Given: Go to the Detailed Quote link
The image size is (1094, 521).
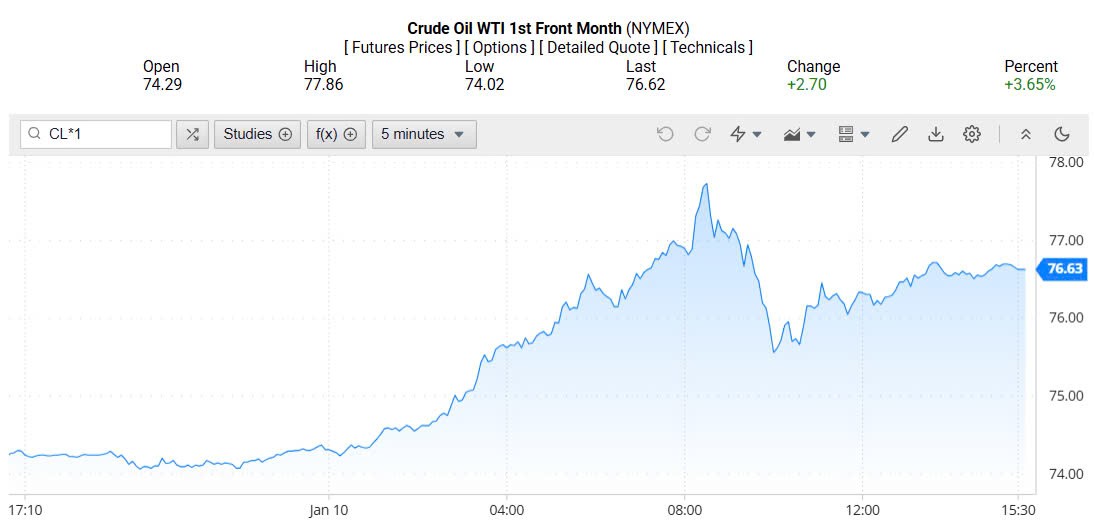Looking at the screenshot, I should click(598, 47).
